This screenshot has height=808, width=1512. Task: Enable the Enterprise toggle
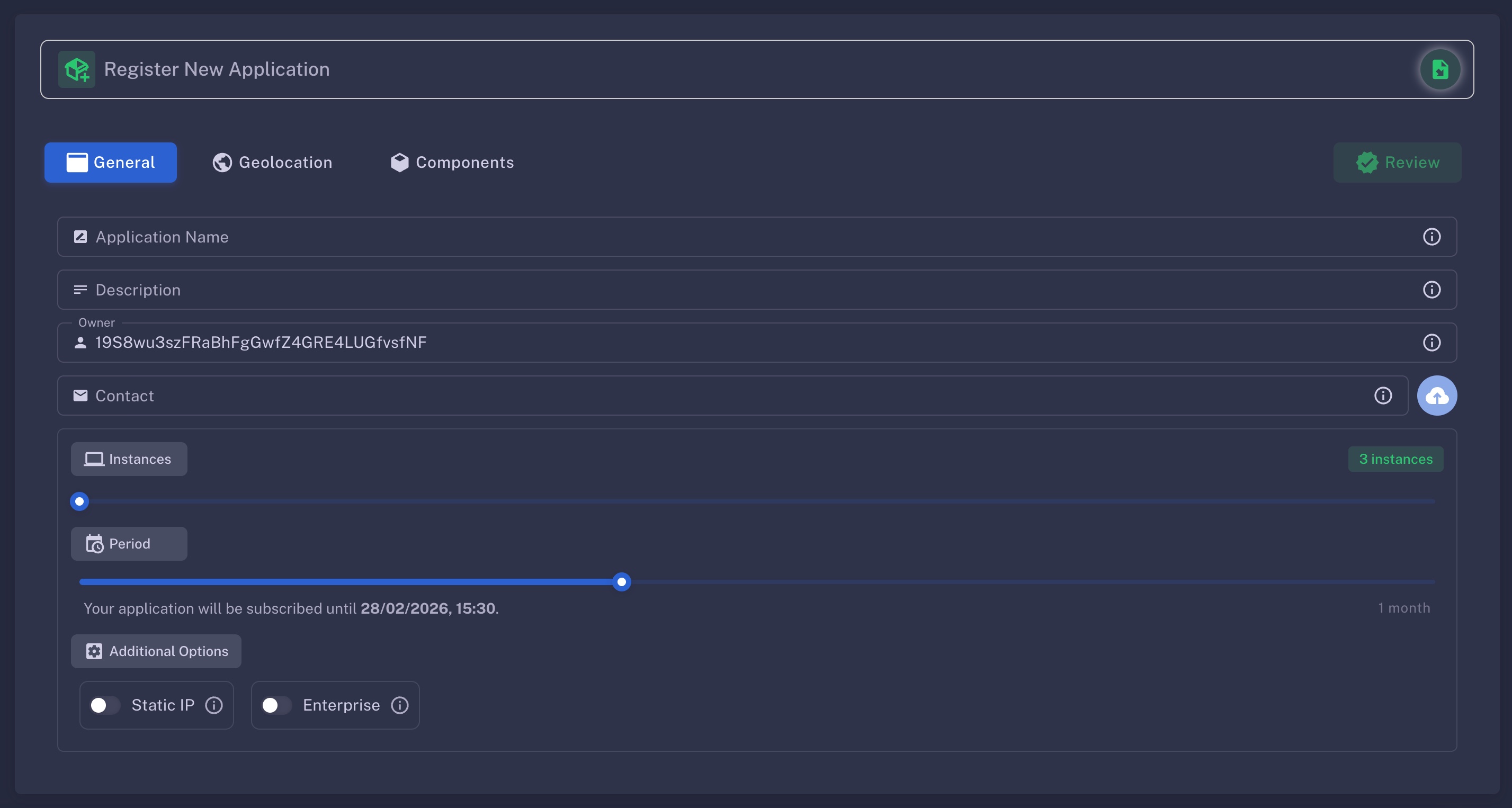click(276, 705)
